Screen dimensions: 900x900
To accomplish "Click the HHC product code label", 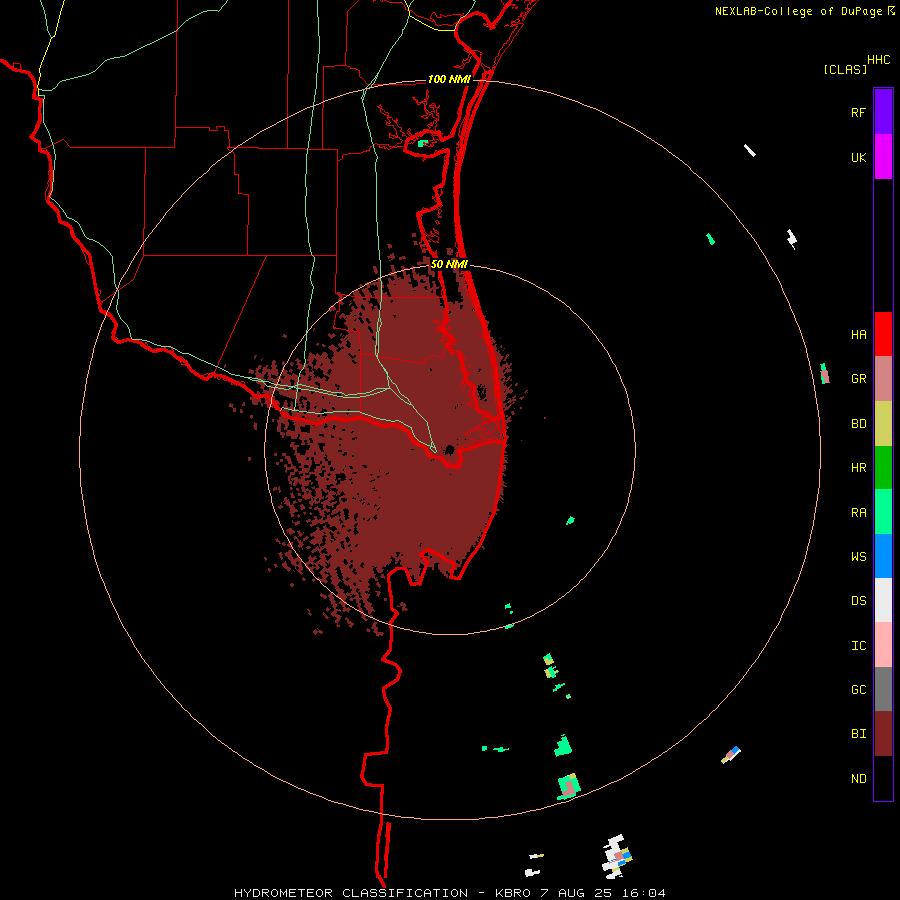I will 878,60.
